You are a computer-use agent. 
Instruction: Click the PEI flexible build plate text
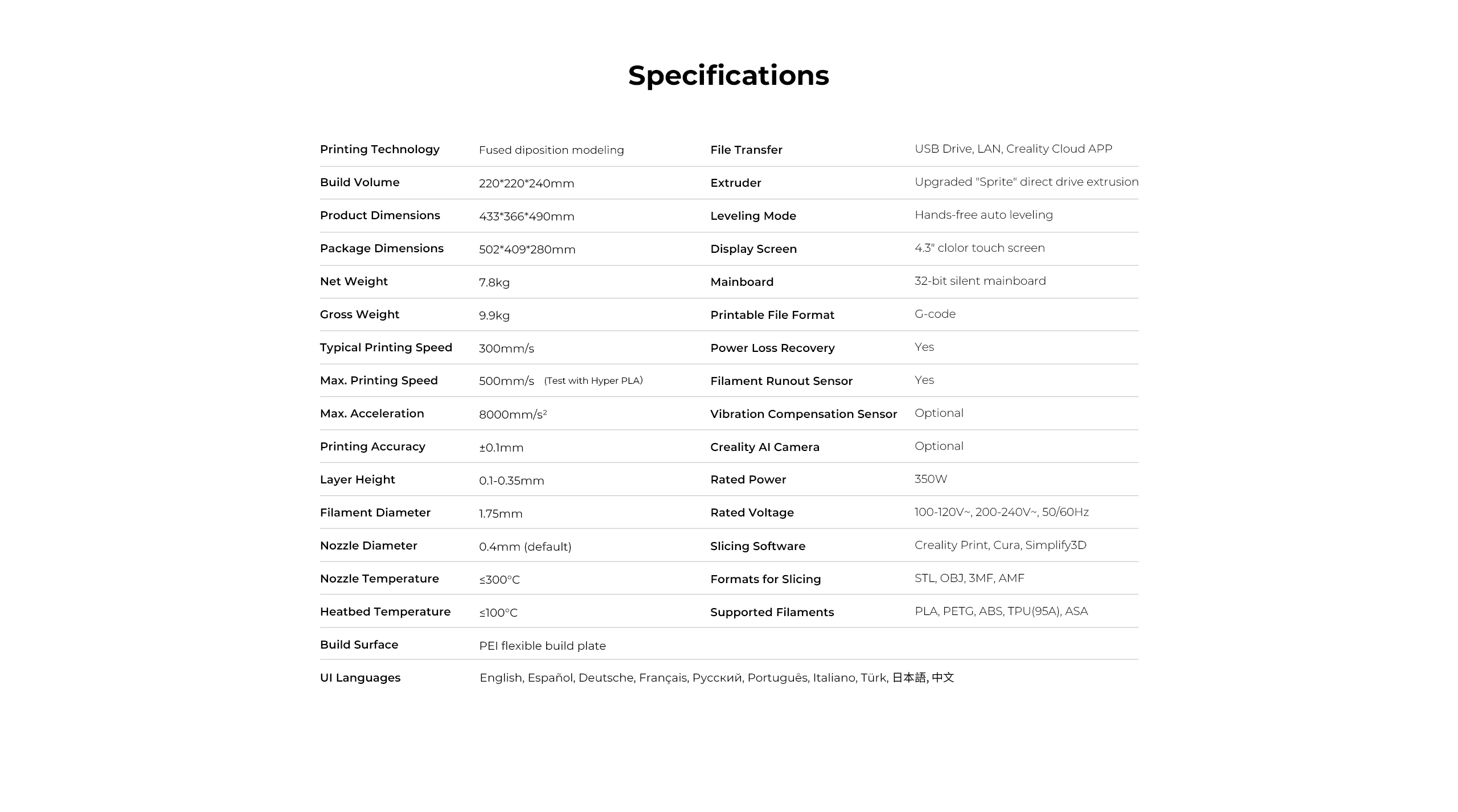click(x=542, y=646)
